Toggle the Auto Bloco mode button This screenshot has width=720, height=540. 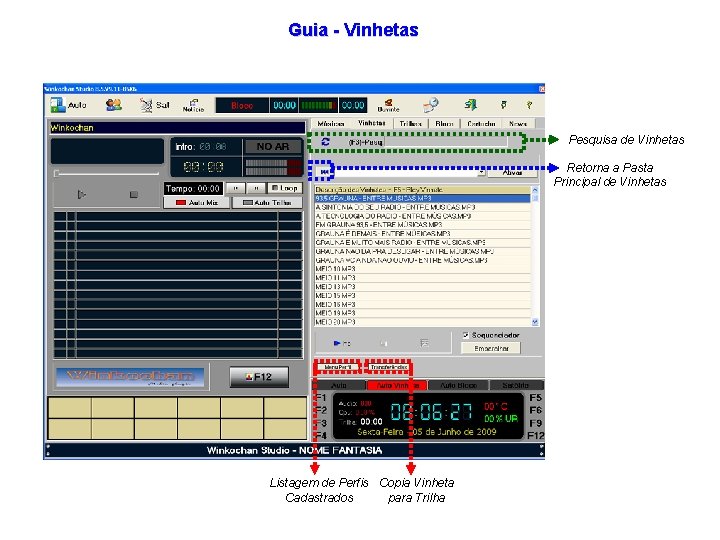pyautogui.click(x=458, y=385)
